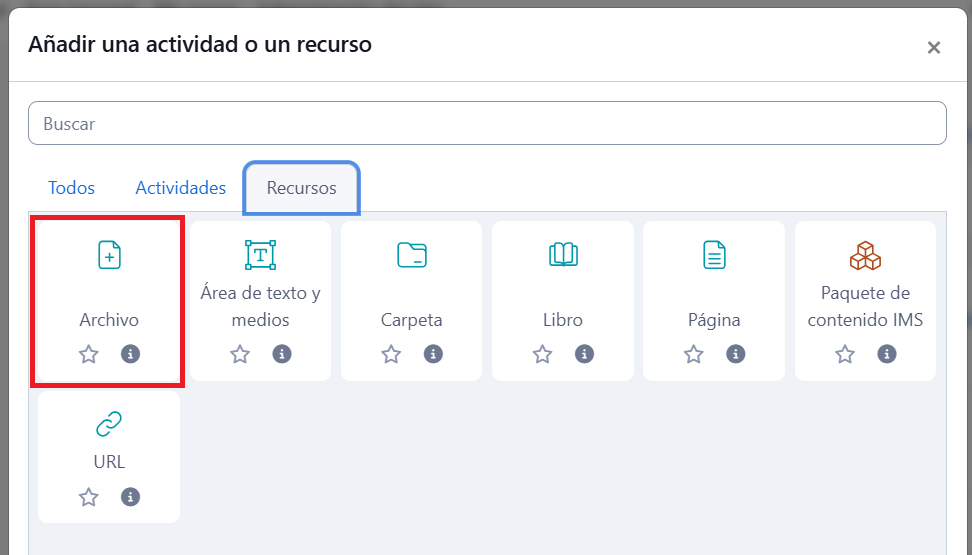Image resolution: width=972 pixels, height=555 pixels.
Task: Close the add activity dialog
Action: (x=934, y=47)
